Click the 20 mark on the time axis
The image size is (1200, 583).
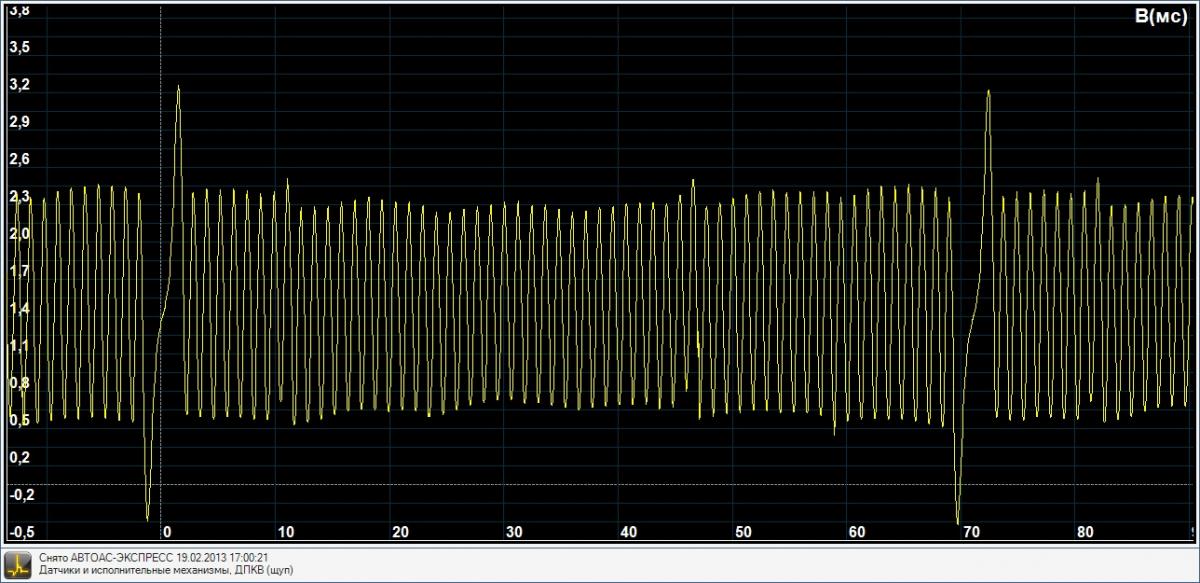click(x=400, y=531)
